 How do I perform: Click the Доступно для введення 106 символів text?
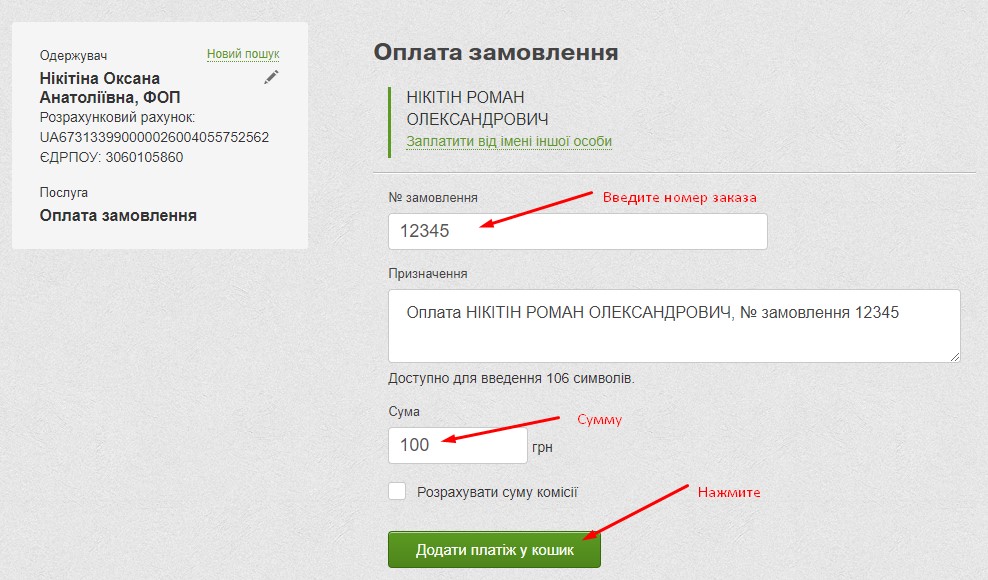pos(512,378)
